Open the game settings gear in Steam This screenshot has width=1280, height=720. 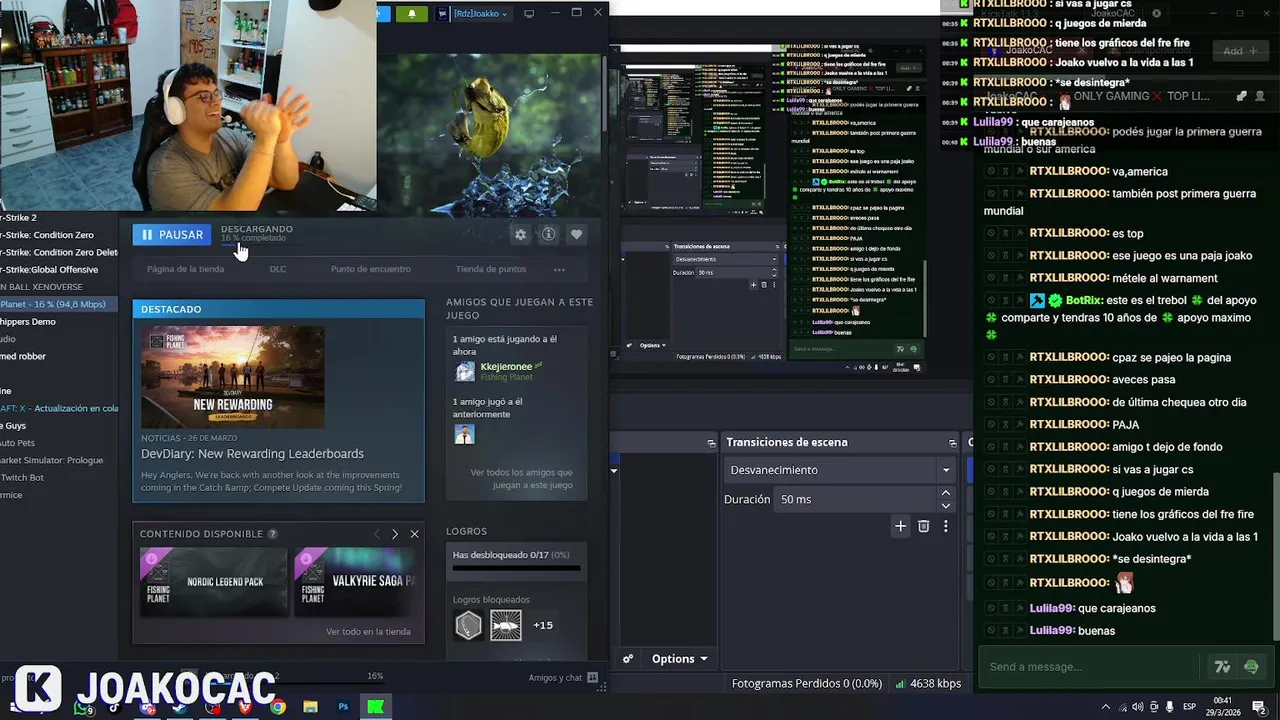coord(520,234)
